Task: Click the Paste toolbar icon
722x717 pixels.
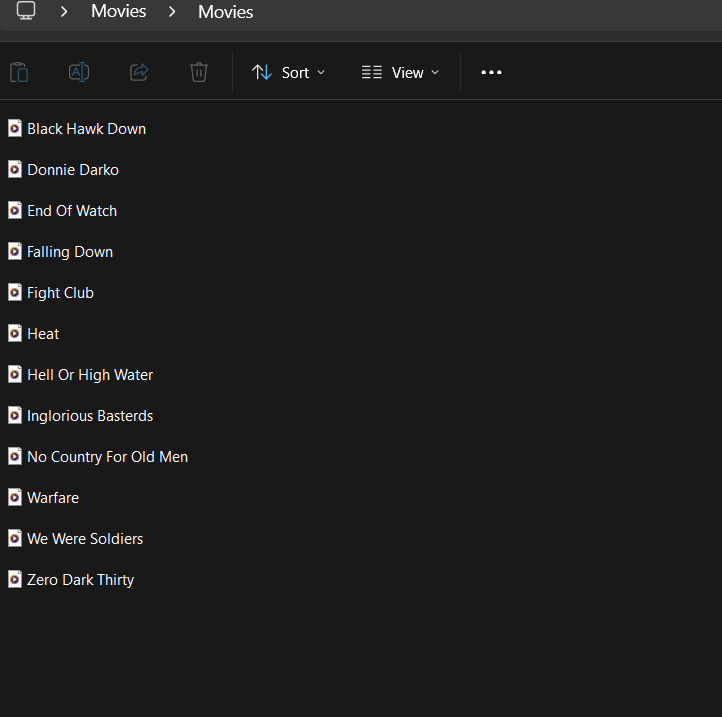Action: tap(19, 72)
